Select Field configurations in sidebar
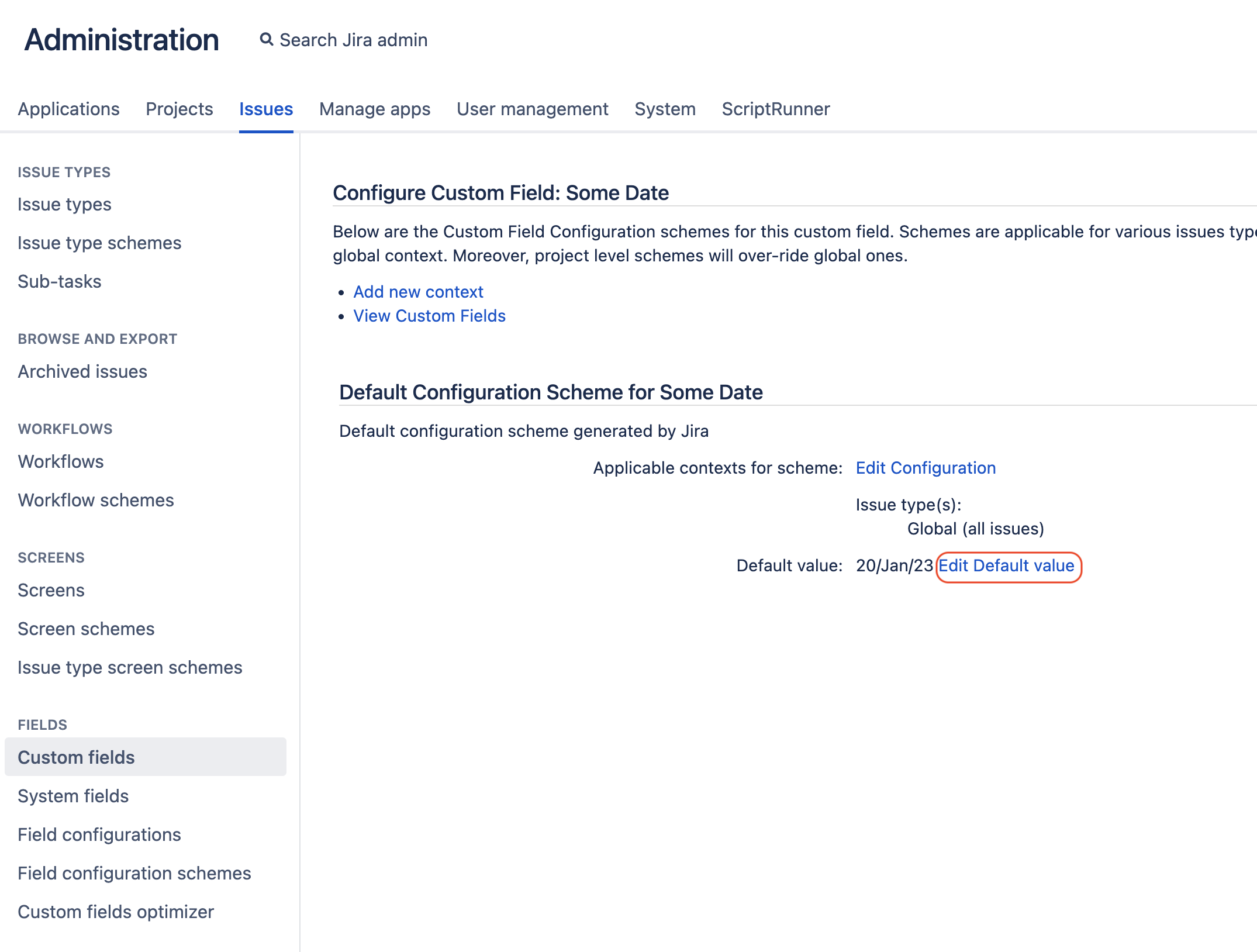The image size is (1257, 952). (x=99, y=834)
